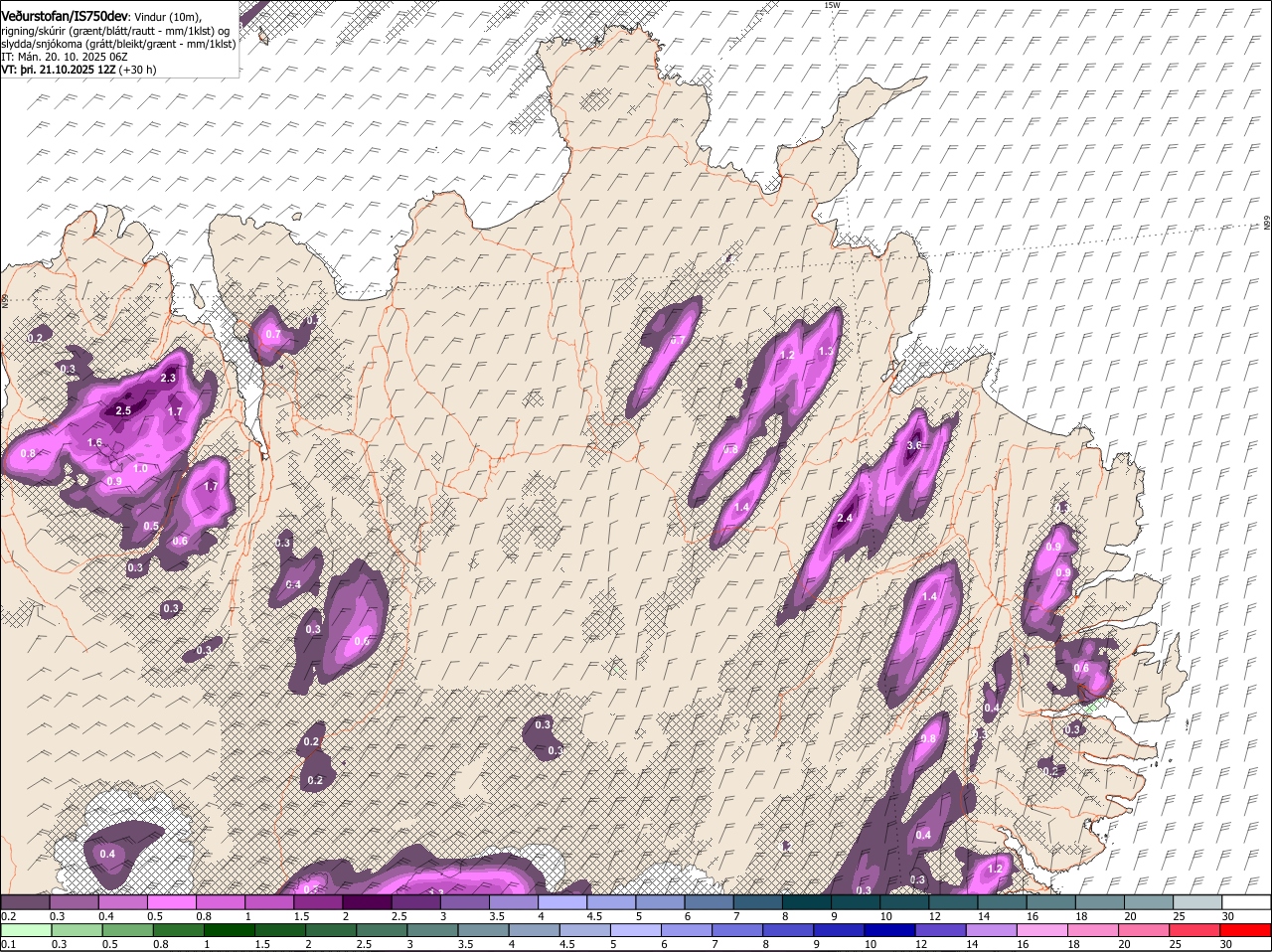1272x952 pixels.
Task: Pick the top legend bright pink swatch 0.5–0.8
Action: [x=172, y=902]
